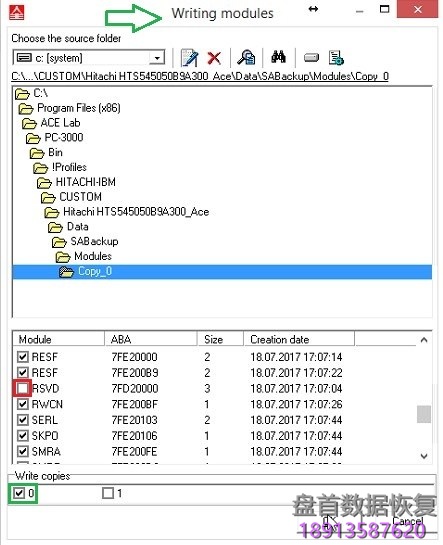Select the Data folder
The width and height of the screenshot is (443, 545).
point(68,227)
